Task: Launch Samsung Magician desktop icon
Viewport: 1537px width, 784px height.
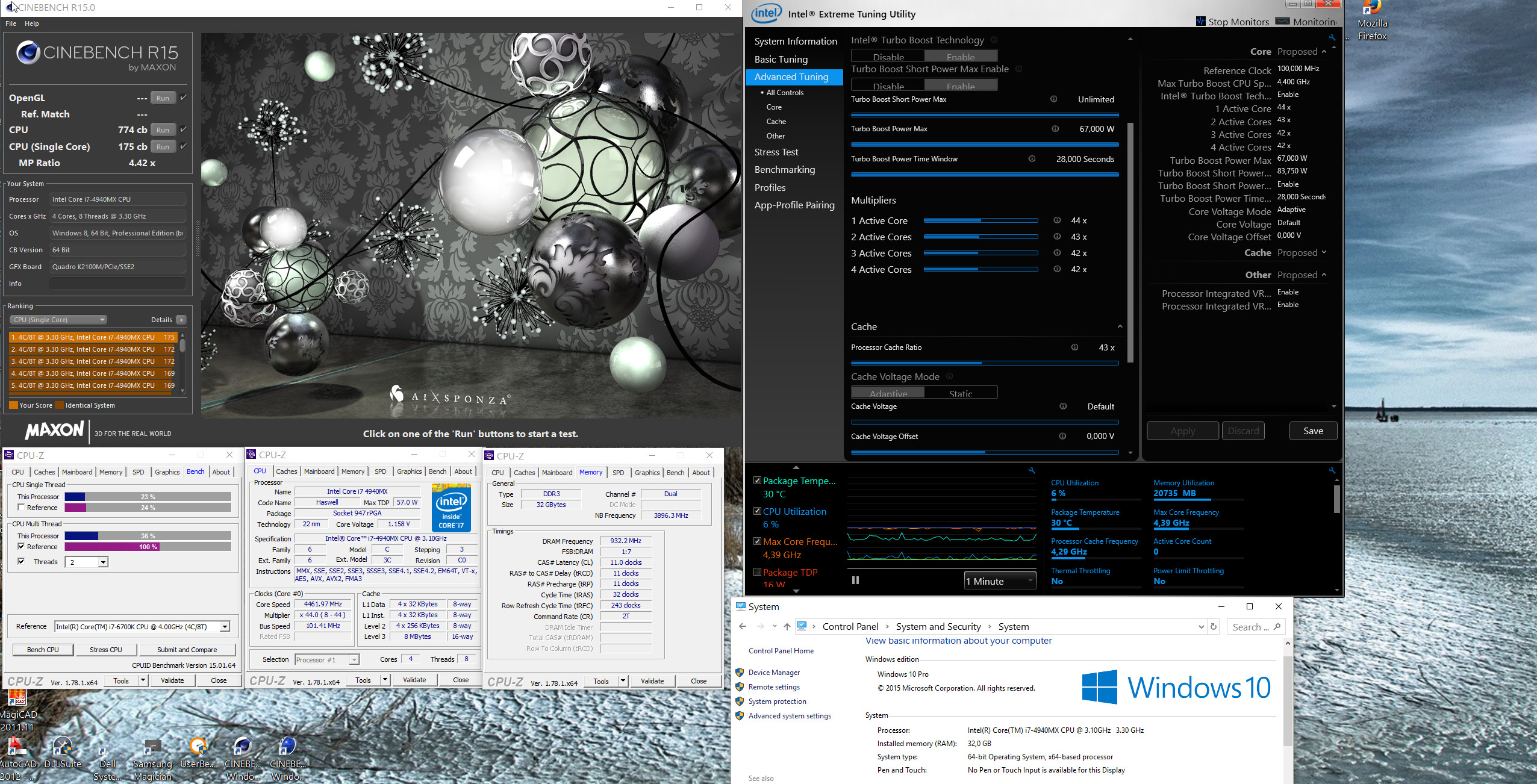Action: 152,759
